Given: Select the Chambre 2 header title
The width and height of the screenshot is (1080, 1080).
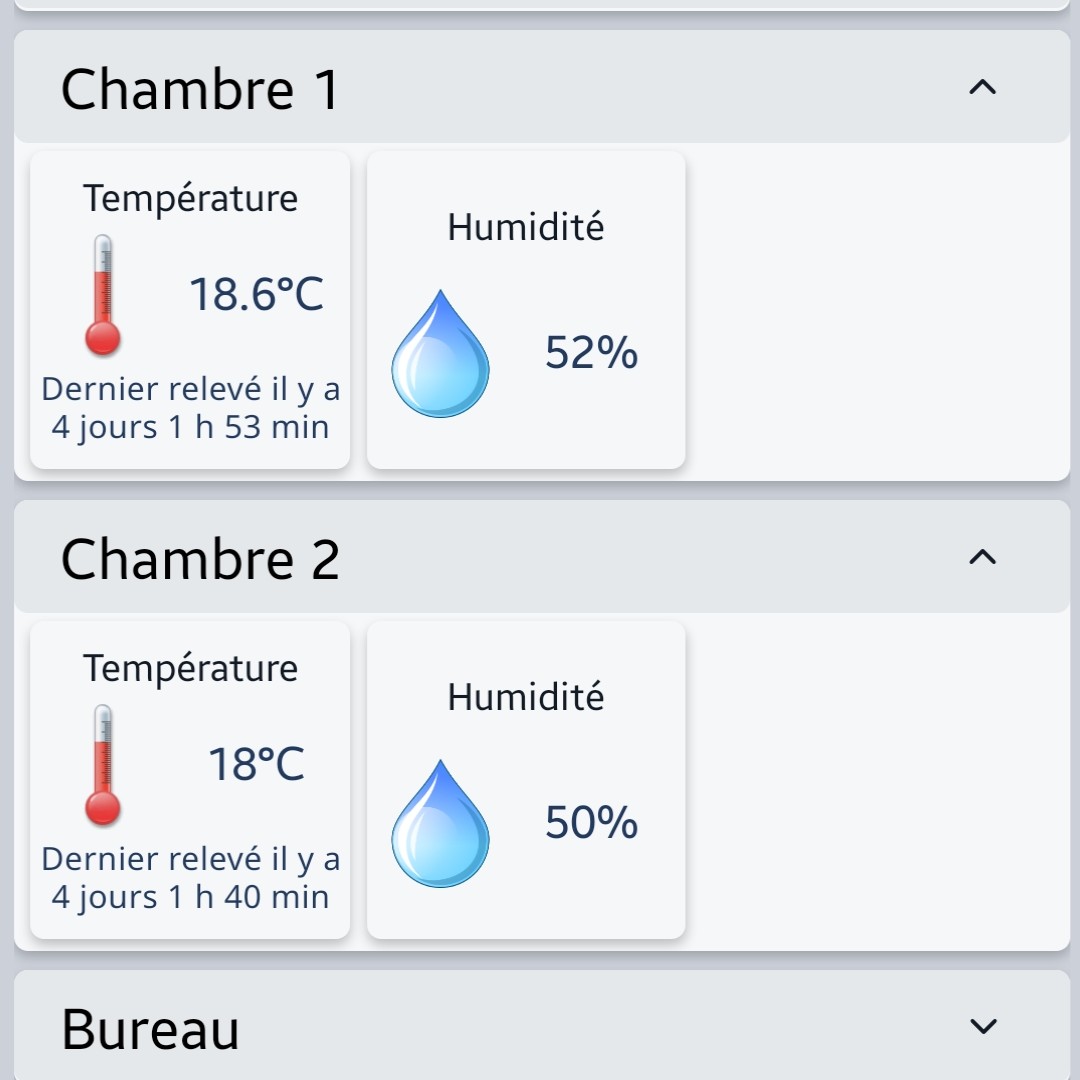Looking at the screenshot, I should pos(200,559).
